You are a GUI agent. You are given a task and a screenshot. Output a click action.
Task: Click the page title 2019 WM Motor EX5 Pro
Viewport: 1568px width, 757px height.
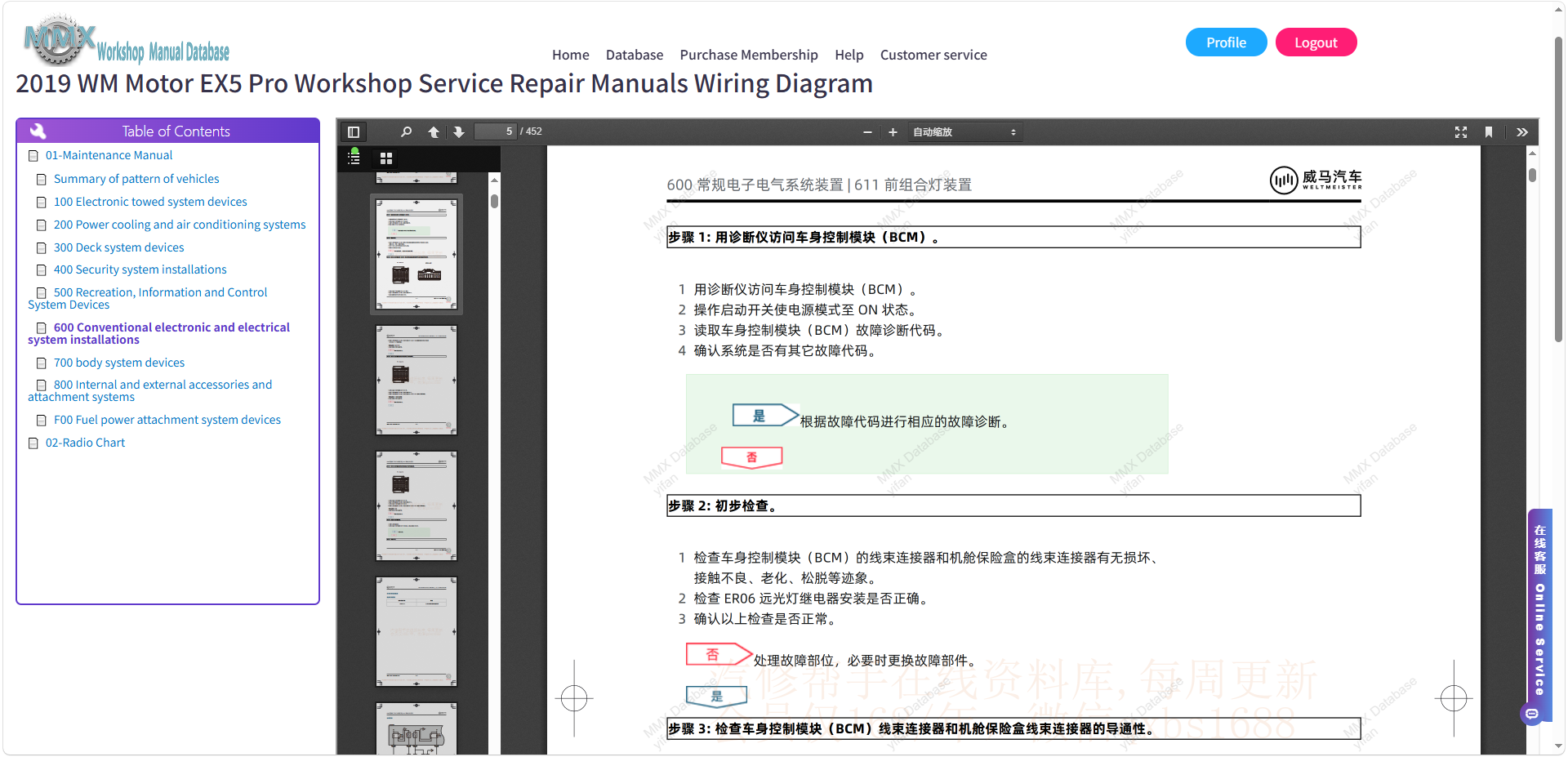pos(444,83)
